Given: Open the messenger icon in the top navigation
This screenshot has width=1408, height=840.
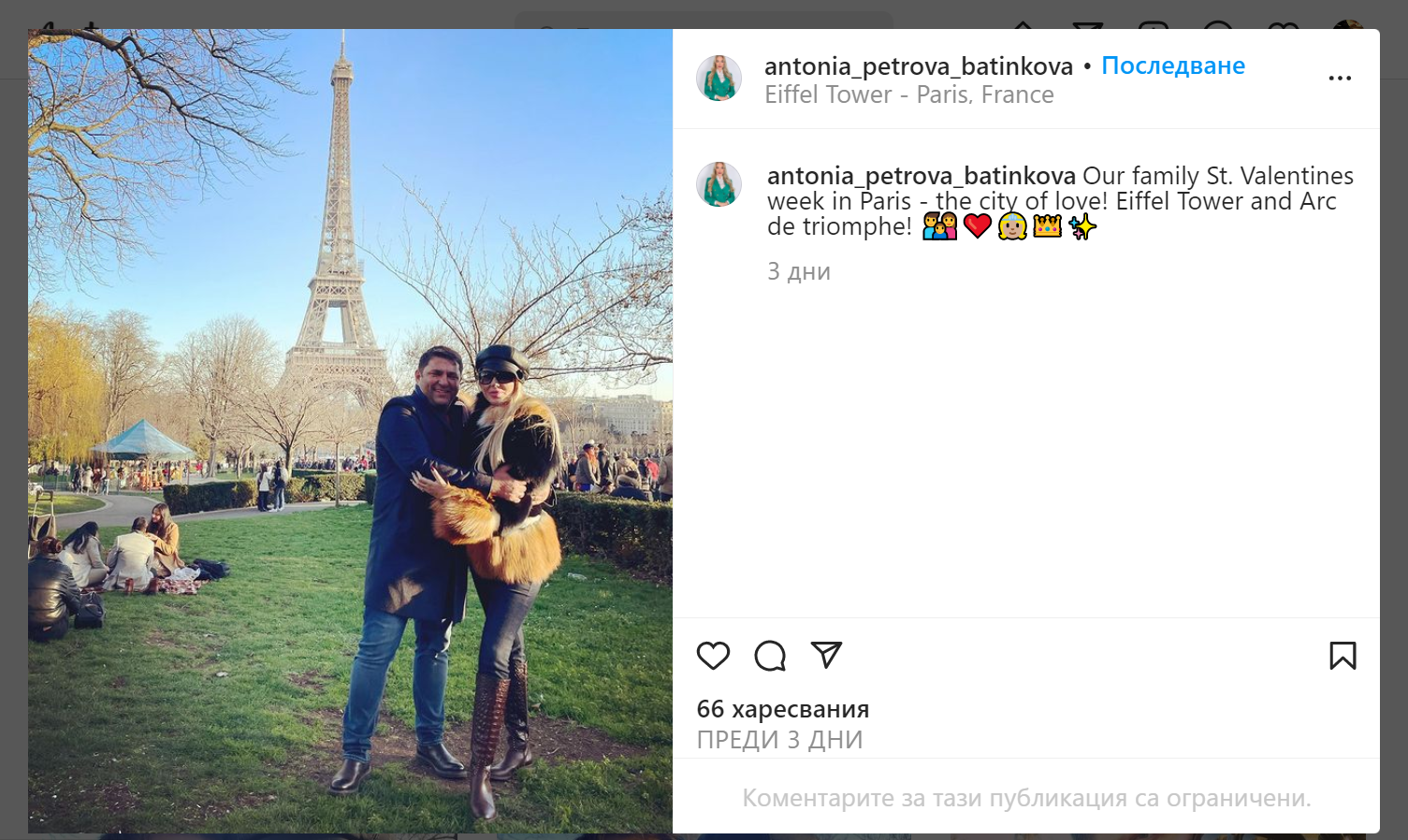Looking at the screenshot, I should (1087, 24).
